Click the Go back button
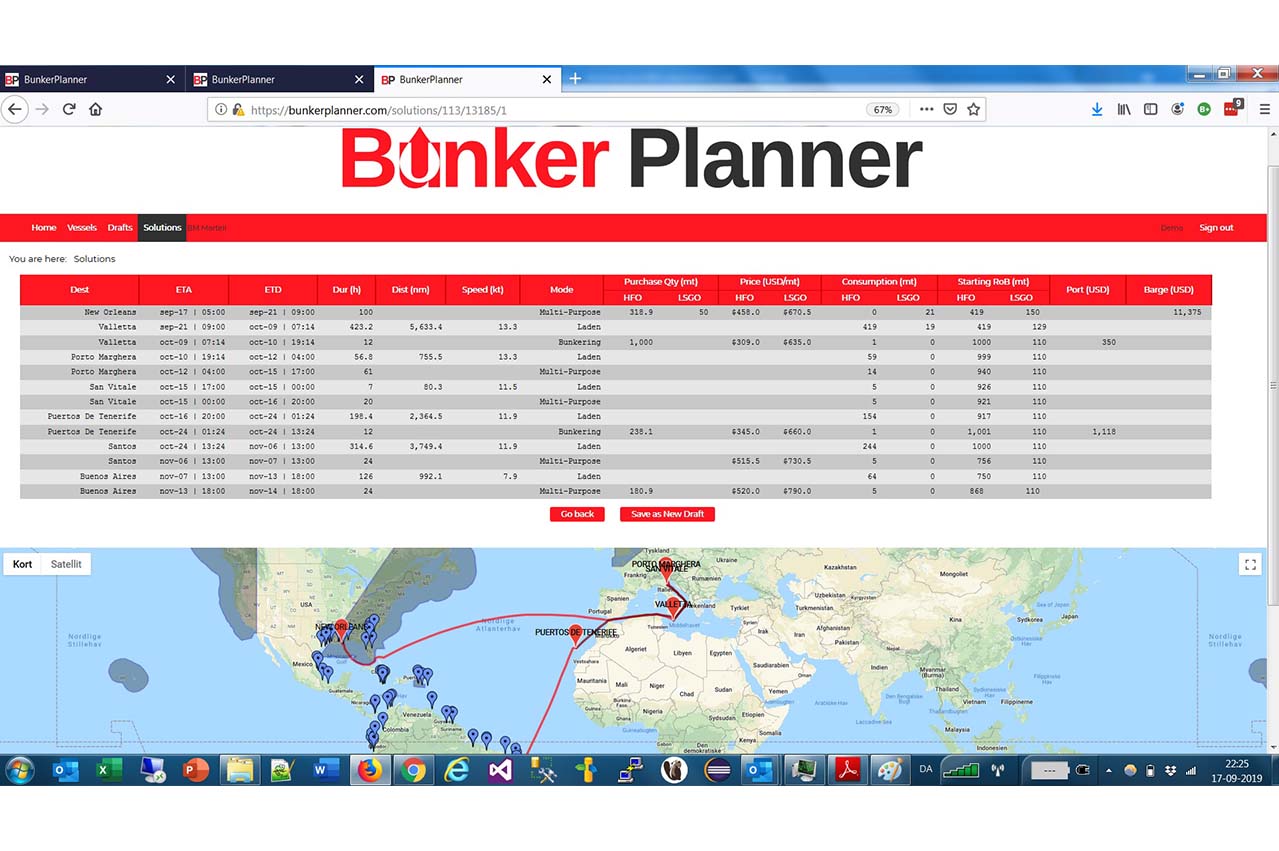This screenshot has height=851, width=1279. point(577,514)
